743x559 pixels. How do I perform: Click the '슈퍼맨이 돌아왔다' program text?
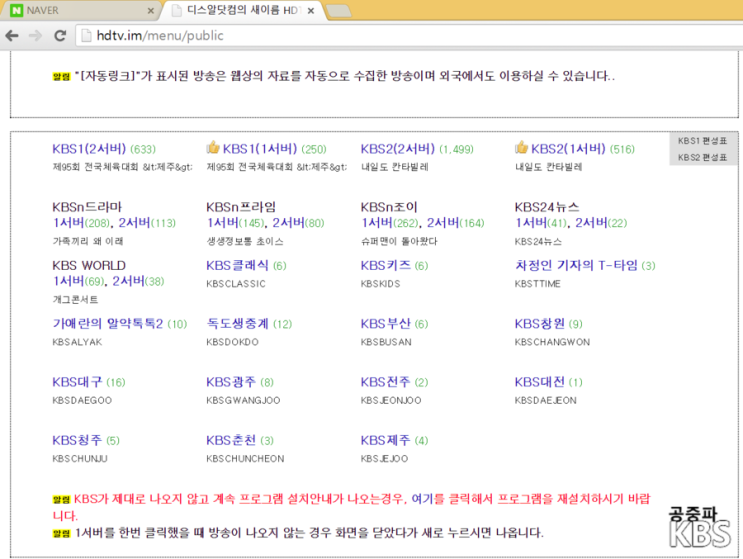399,241
